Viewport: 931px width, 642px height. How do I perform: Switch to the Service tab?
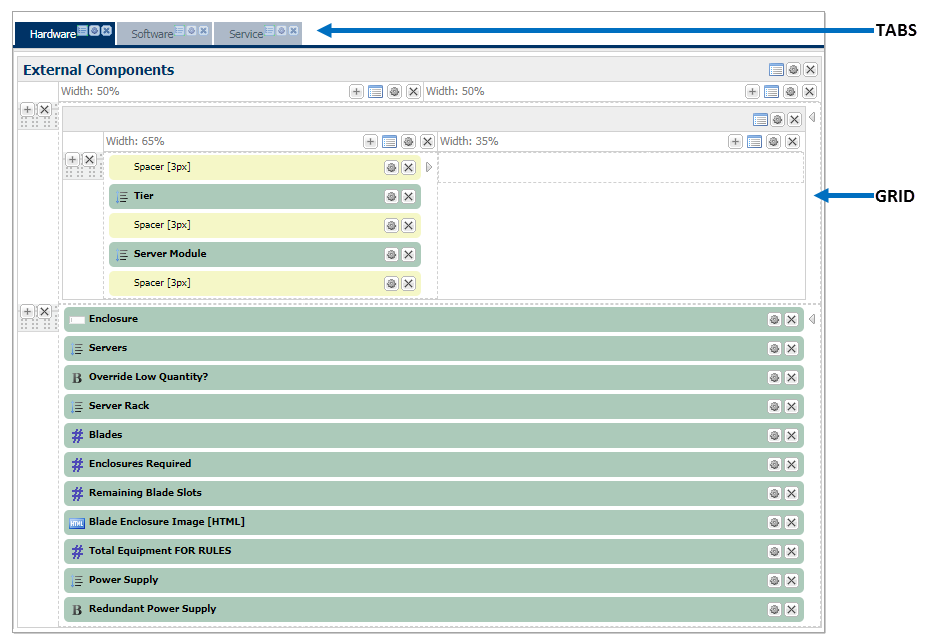(x=245, y=32)
